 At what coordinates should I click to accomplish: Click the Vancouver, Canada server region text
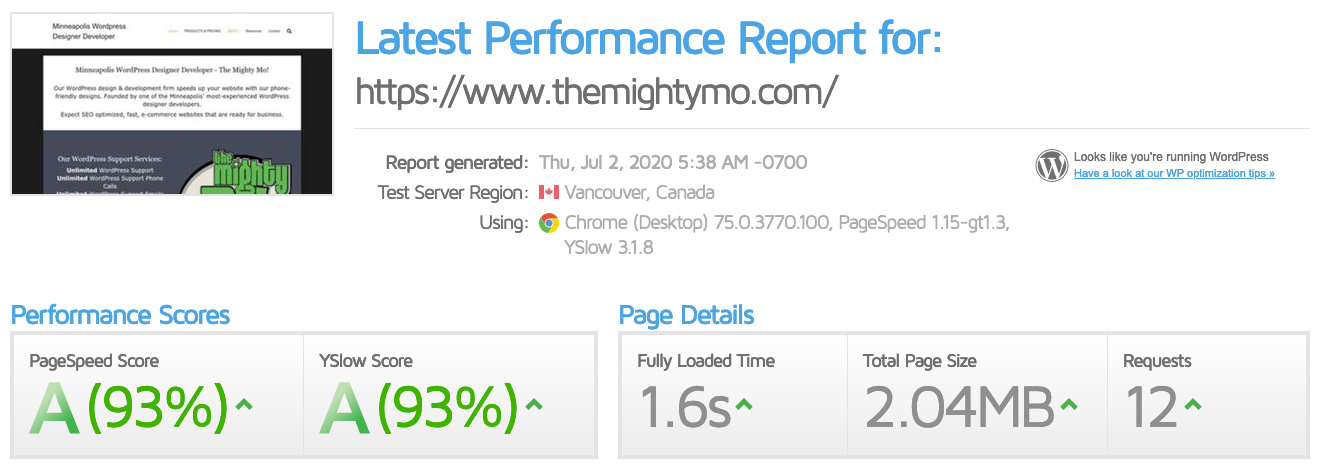(x=639, y=192)
